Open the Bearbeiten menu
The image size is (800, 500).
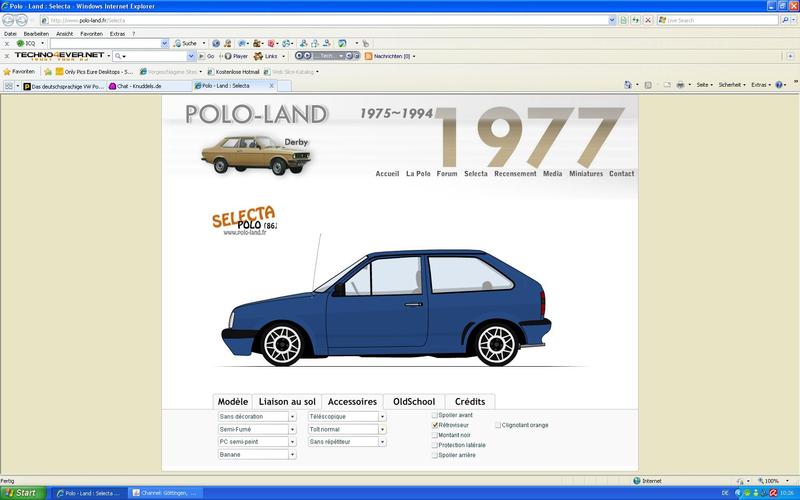[x=36, y=34]
